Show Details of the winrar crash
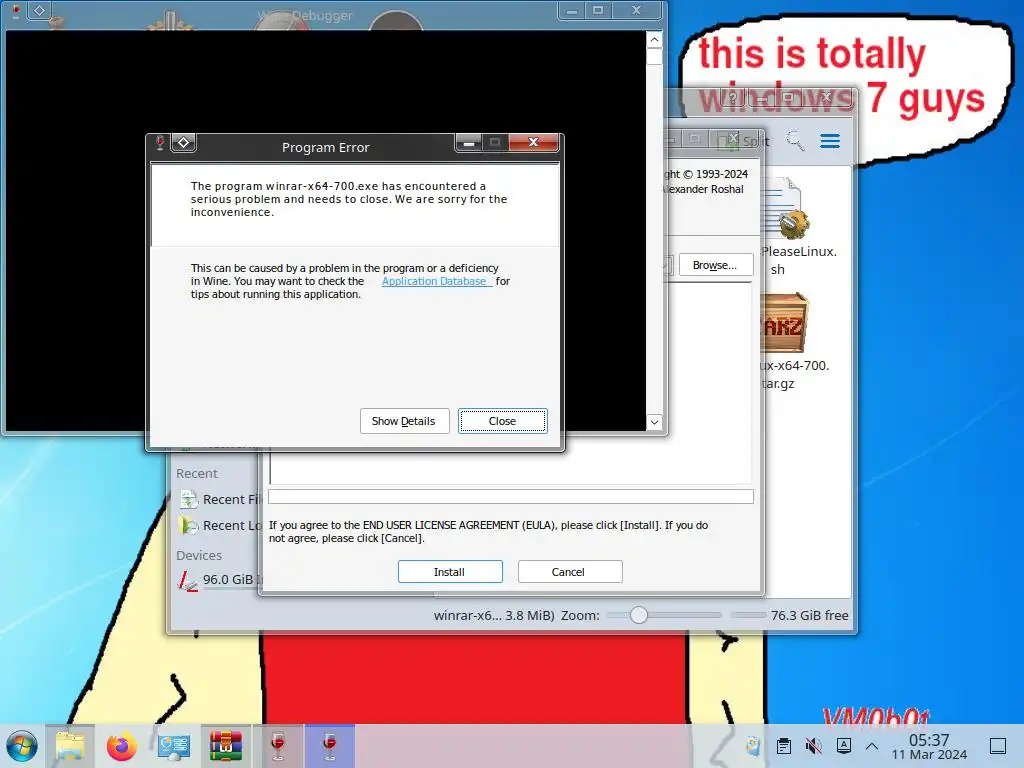This screenshot has width=1024, height=768. tap(404, 421)
